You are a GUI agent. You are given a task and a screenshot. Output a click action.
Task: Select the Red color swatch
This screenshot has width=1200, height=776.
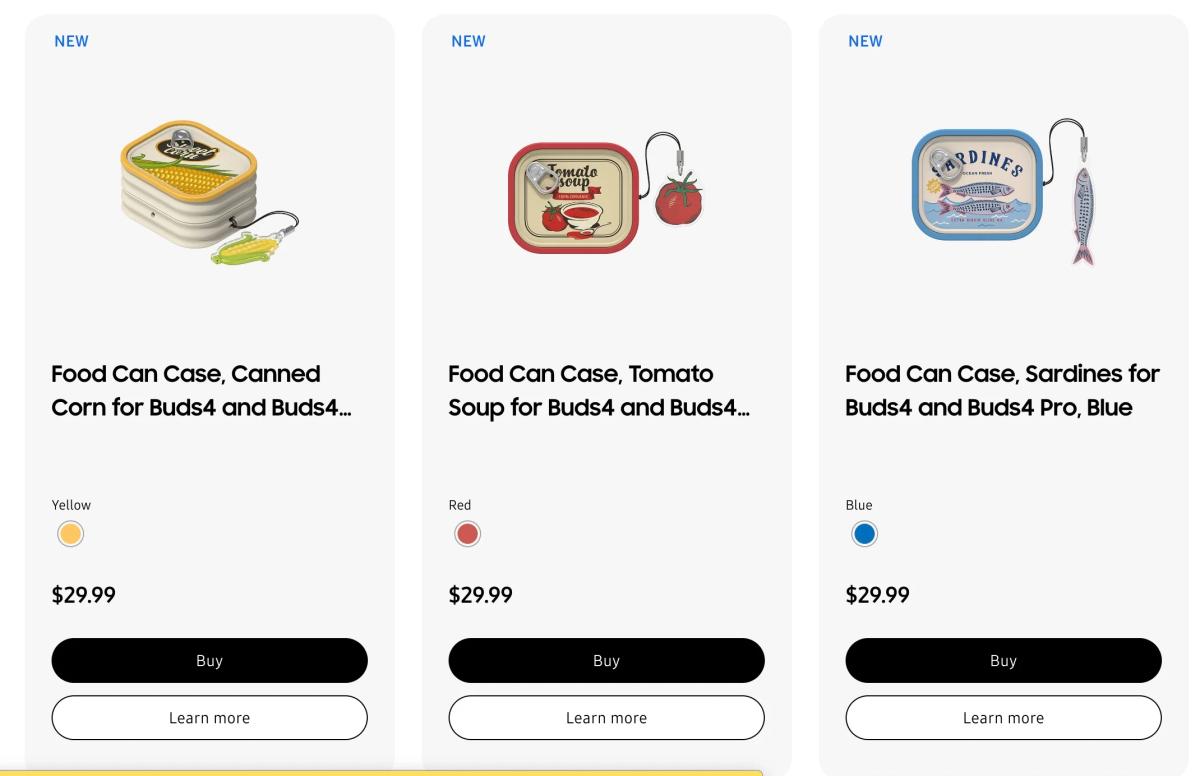tap(467, 534)
